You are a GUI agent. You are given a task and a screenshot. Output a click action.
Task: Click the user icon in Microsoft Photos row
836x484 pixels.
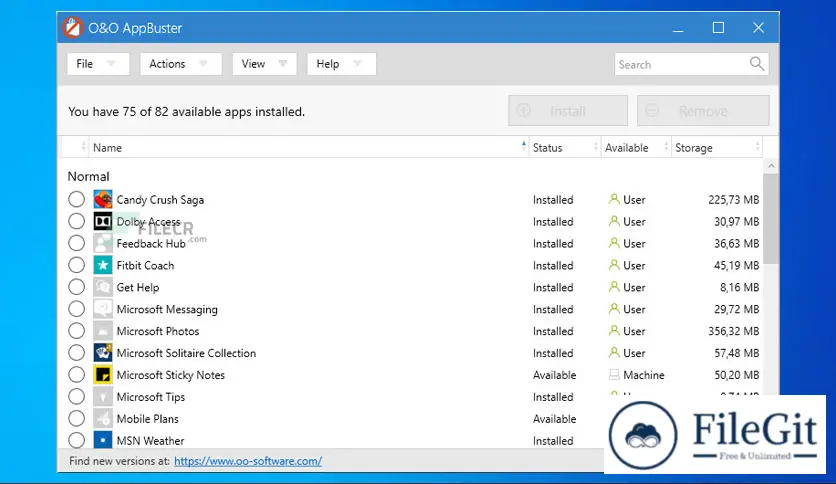pyautogui.click(x=614, y=330)
